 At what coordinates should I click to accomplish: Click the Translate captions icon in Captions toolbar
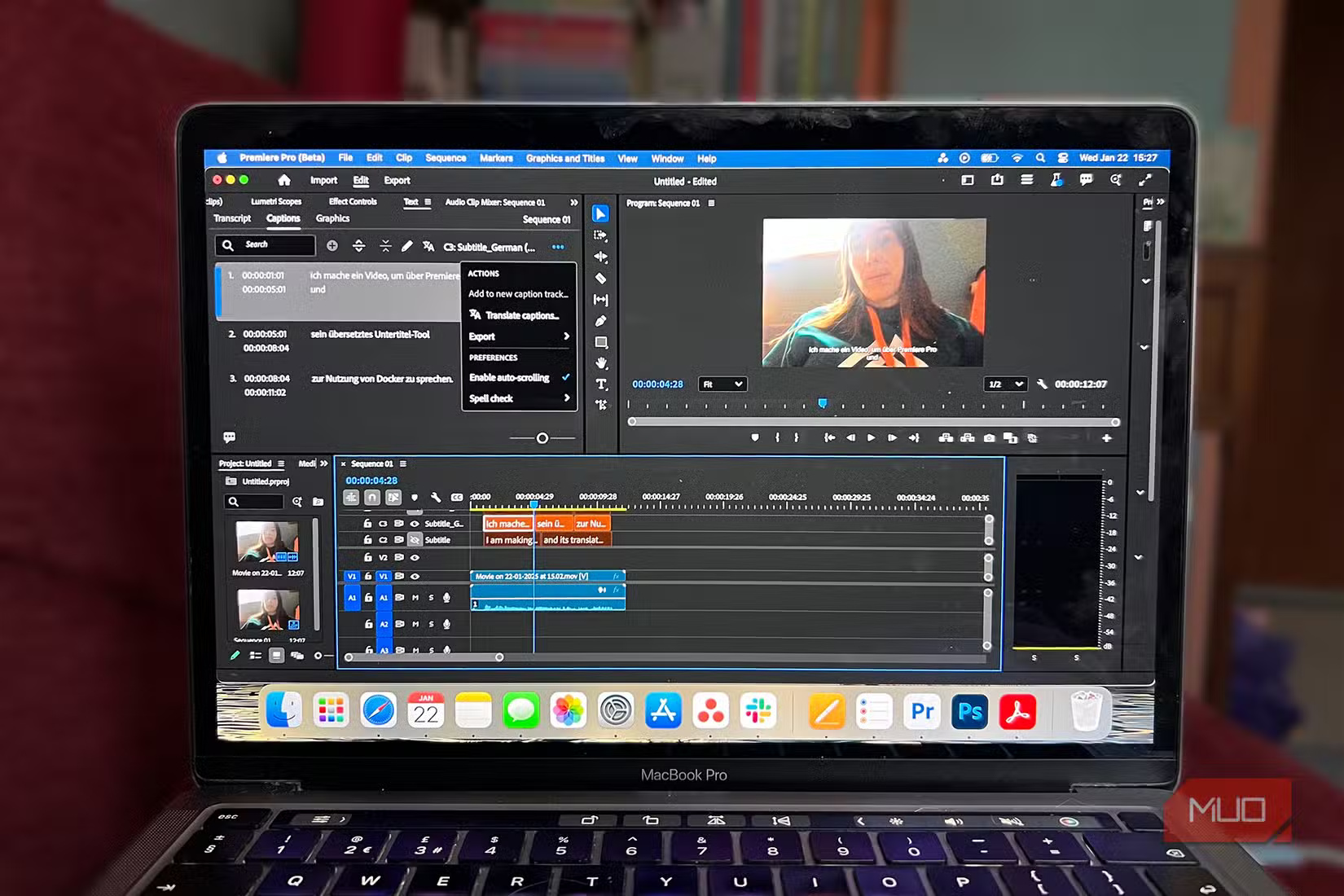[x=428, y=246]
